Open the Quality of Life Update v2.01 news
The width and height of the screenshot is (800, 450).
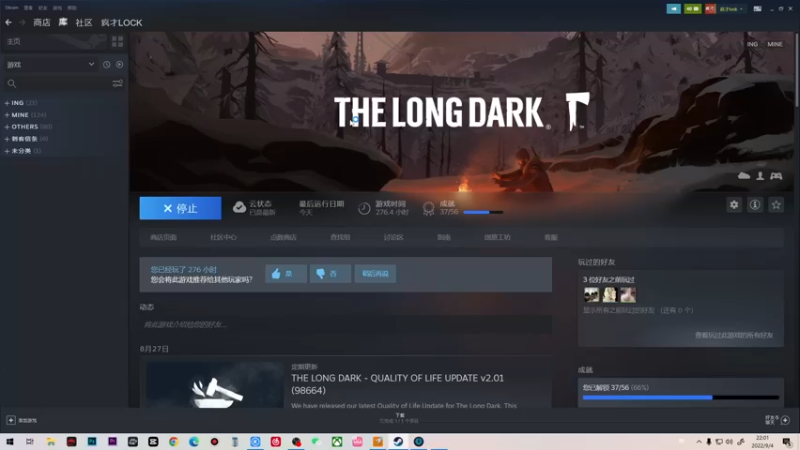[397, 384]
